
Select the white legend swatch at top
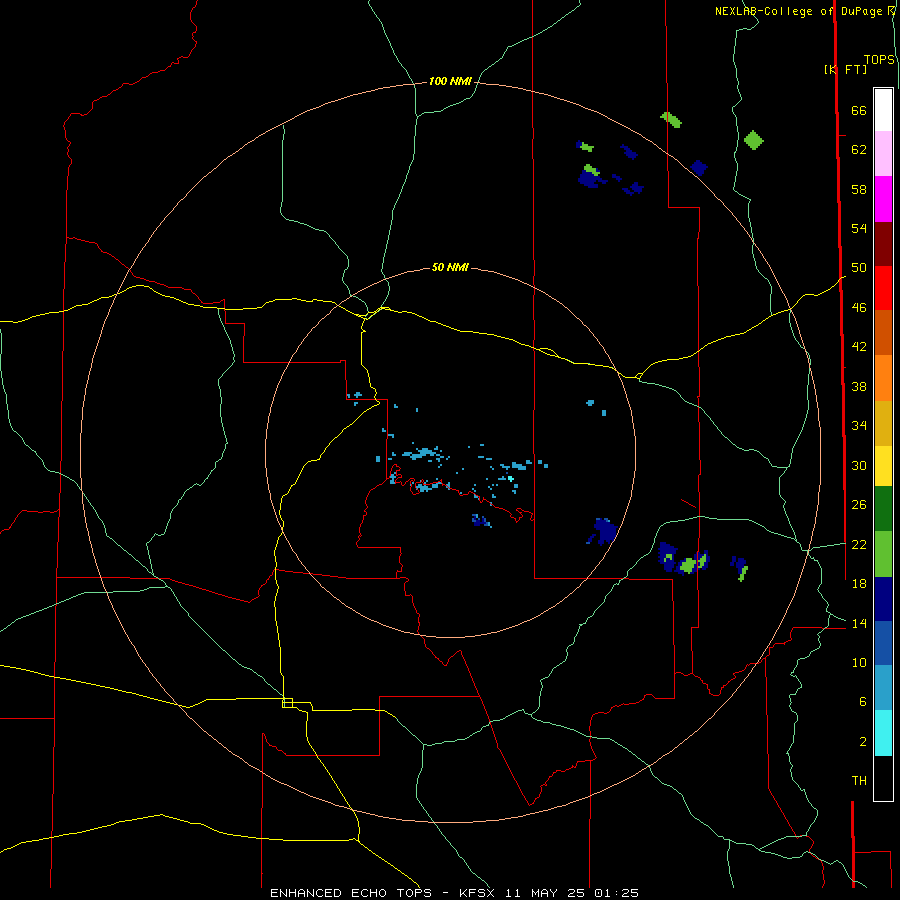click(x=883, y=110)
